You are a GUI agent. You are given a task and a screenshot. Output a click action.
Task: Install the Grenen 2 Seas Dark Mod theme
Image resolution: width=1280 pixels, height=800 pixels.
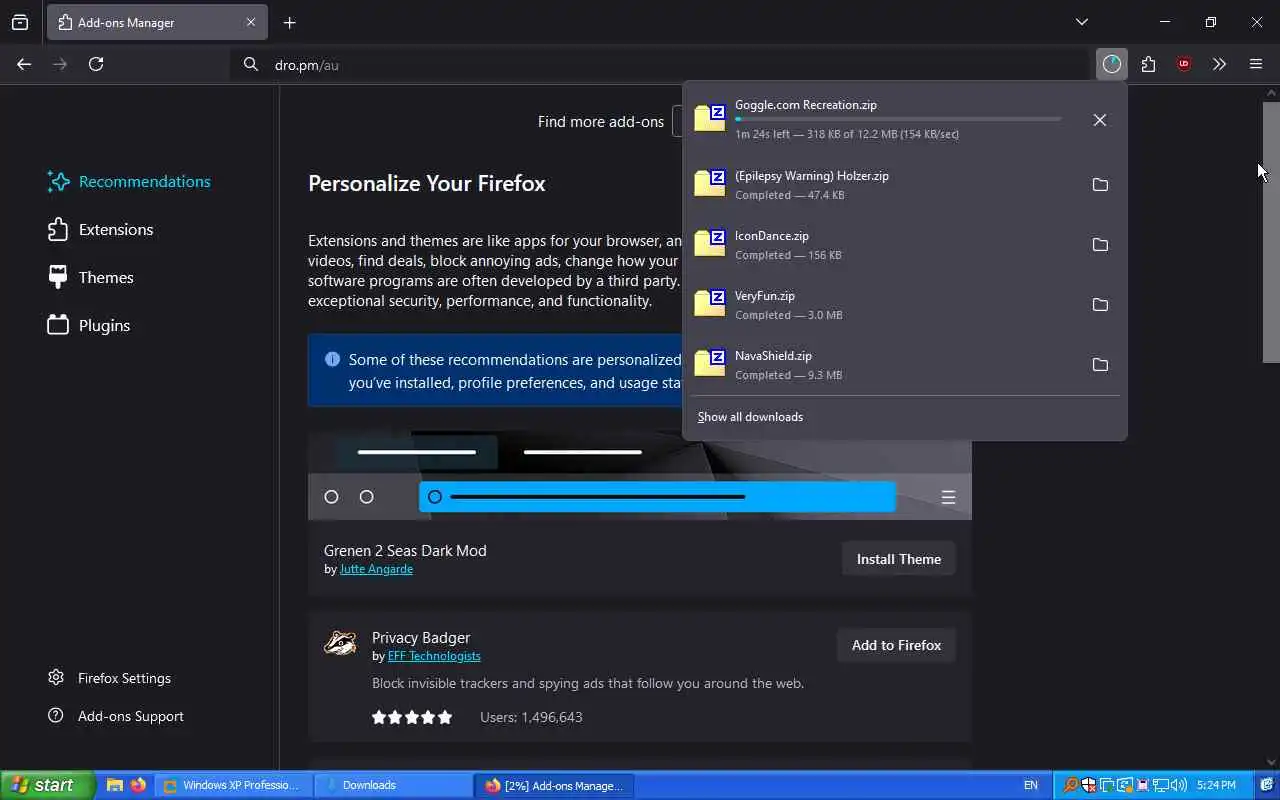coord(898,559)
